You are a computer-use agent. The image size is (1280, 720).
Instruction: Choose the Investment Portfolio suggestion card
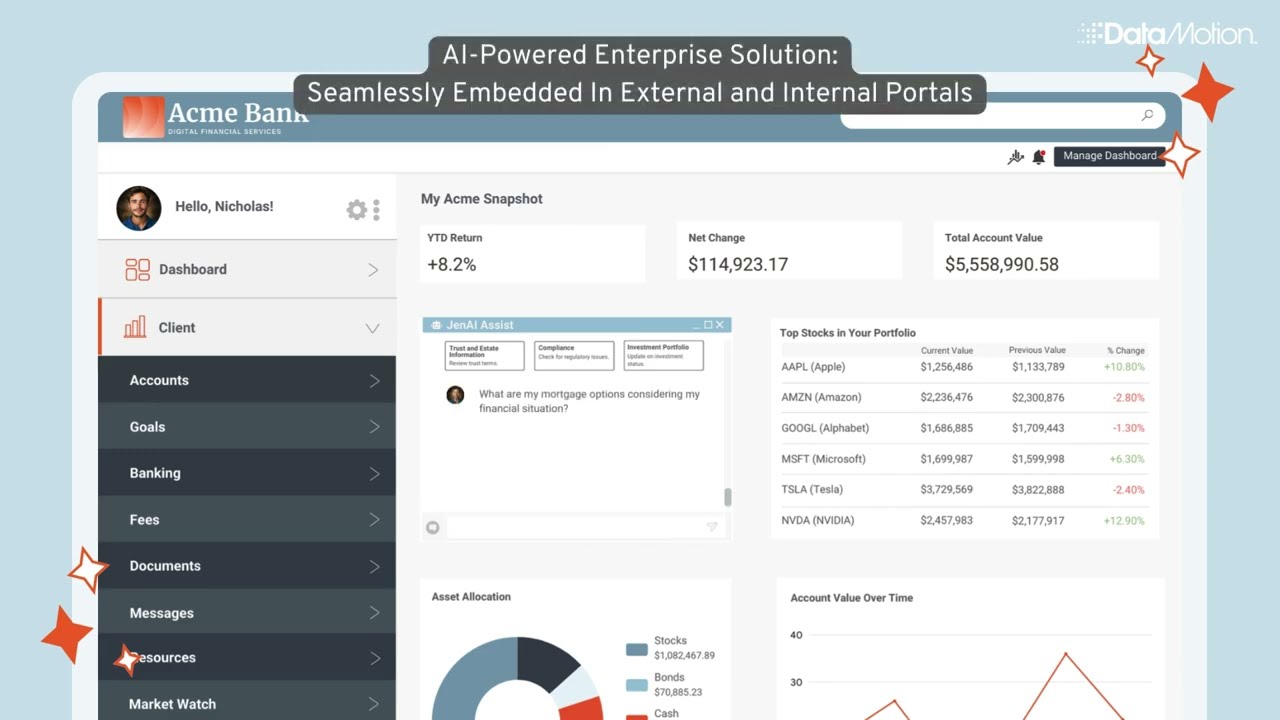tap(663, 355)
